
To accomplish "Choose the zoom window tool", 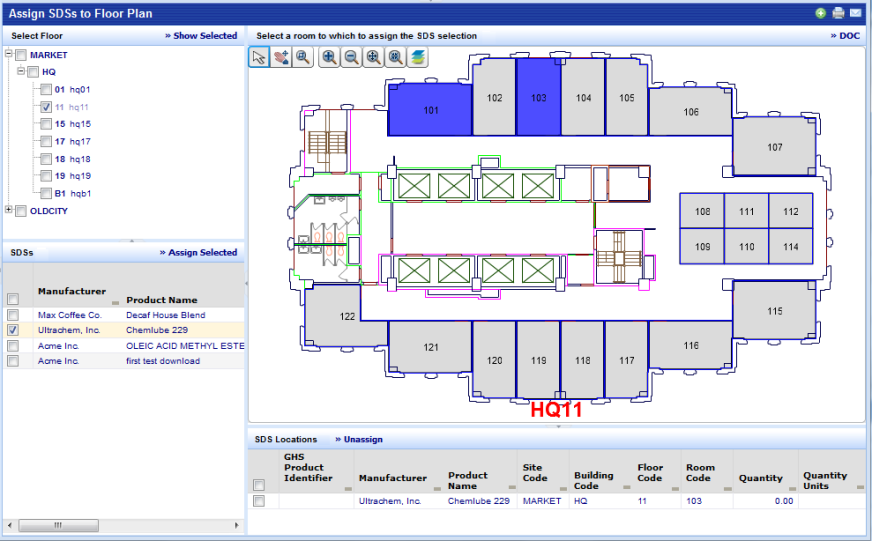I will (x=302, y=58).
